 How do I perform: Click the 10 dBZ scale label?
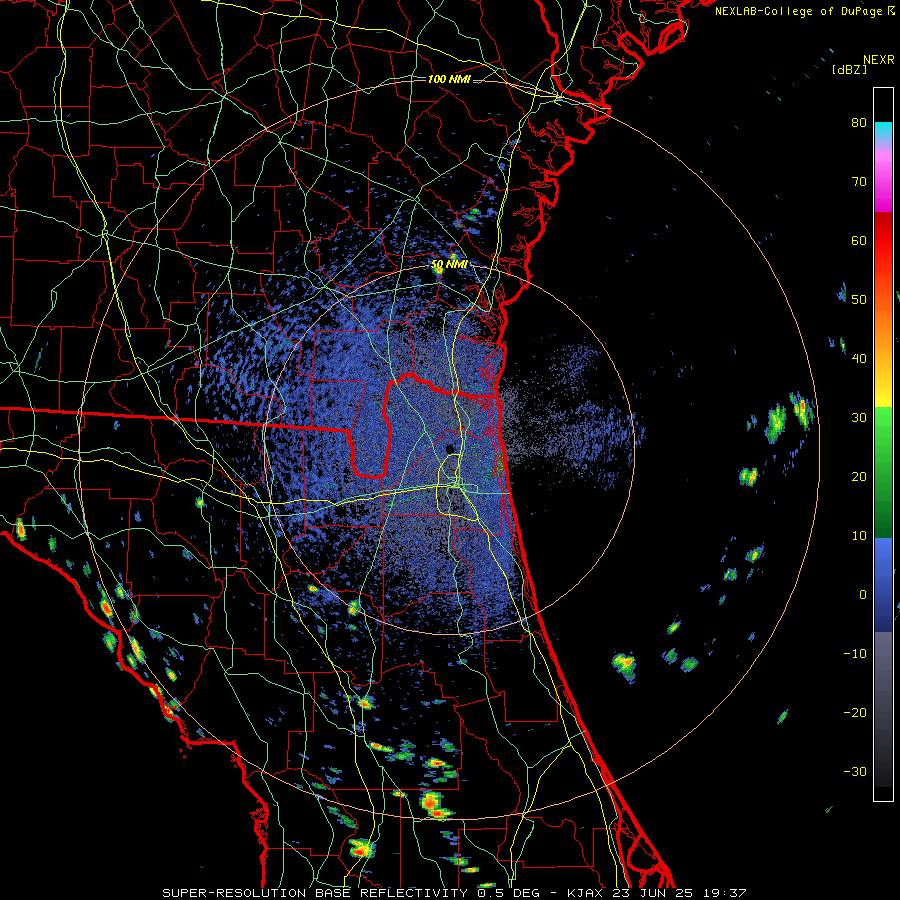click(x=859, y=536)
